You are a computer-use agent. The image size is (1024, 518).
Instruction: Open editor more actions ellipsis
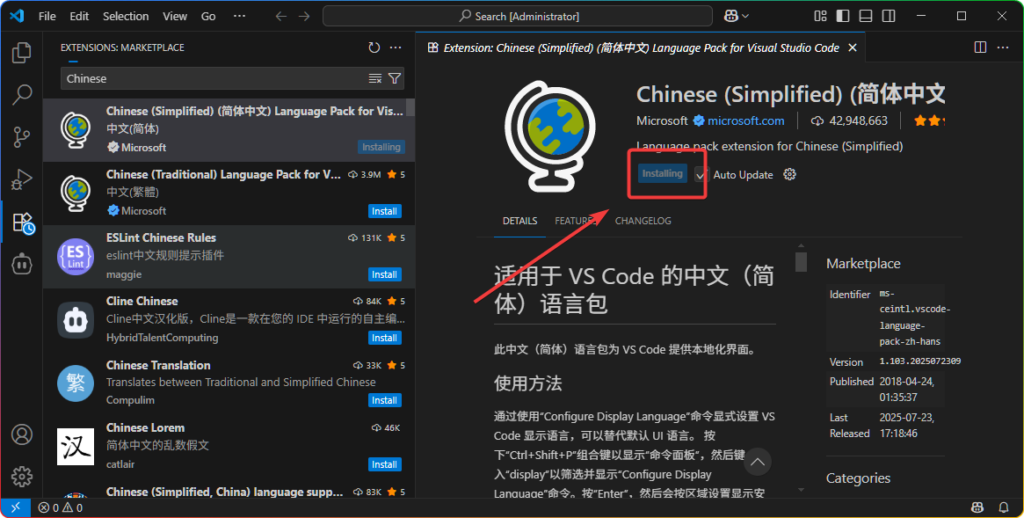click(x=1003, y=47)
